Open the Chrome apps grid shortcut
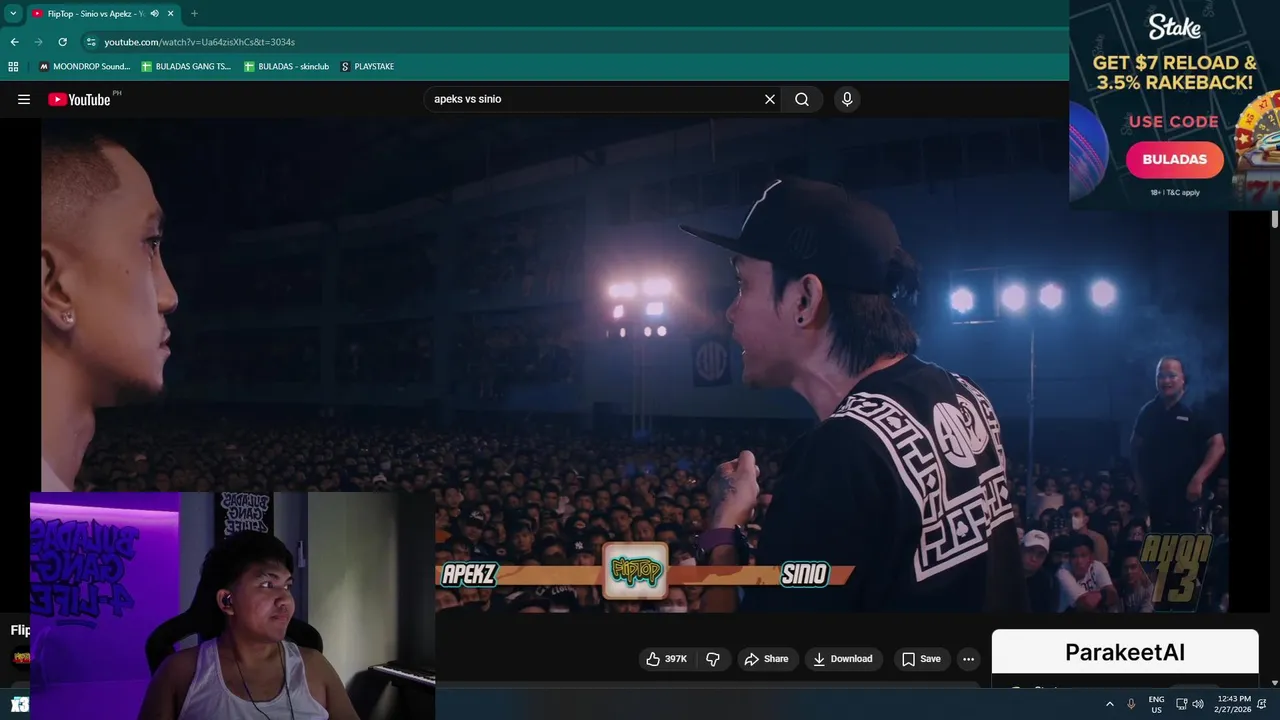This screenshot has height=720, width=1280. point(13,67)
